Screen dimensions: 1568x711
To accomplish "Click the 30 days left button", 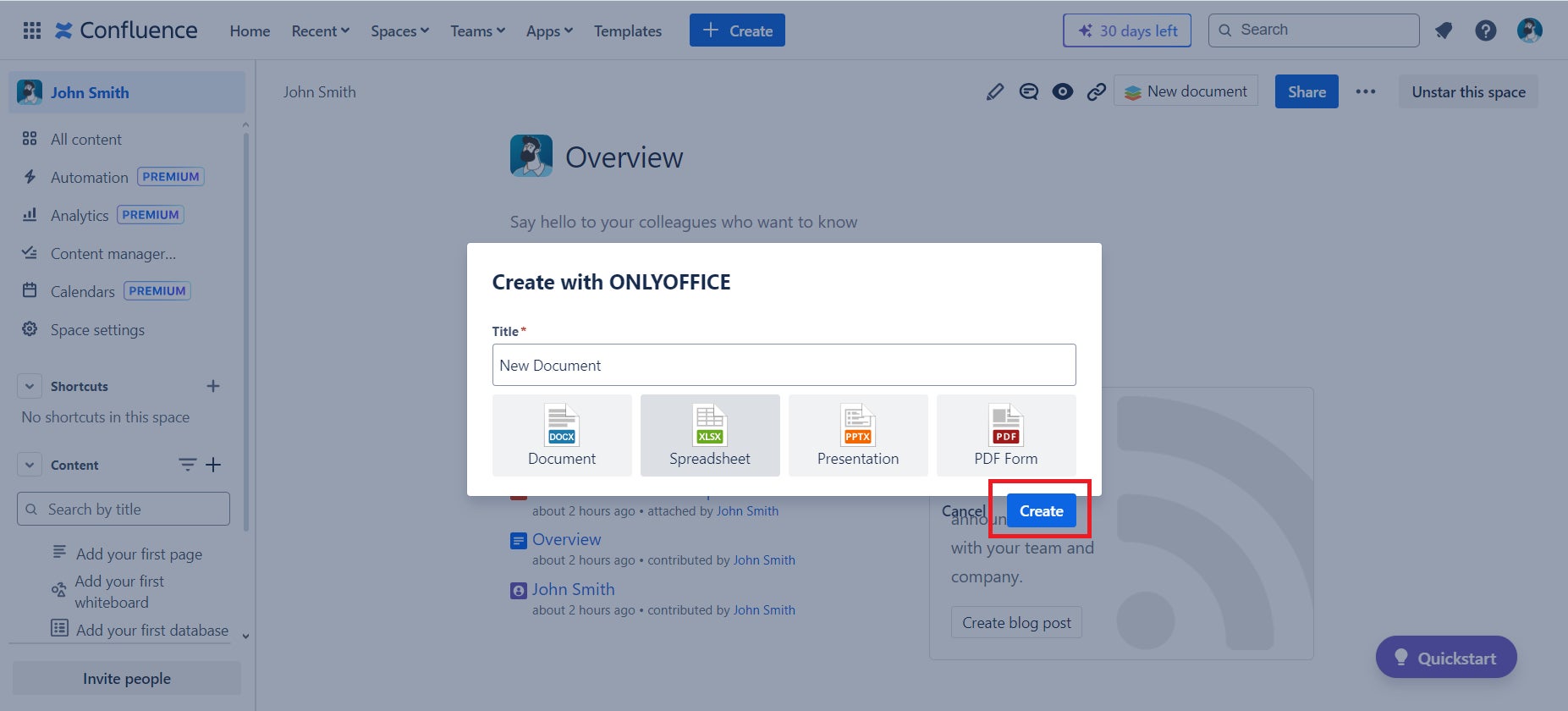I will pos(1127,30).
